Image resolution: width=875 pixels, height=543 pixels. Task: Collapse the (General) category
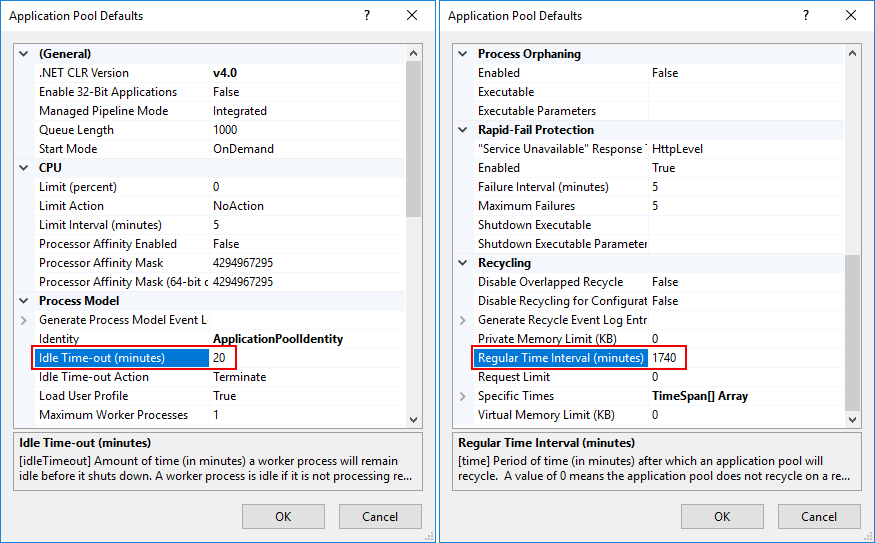click(x=24, y=54)
